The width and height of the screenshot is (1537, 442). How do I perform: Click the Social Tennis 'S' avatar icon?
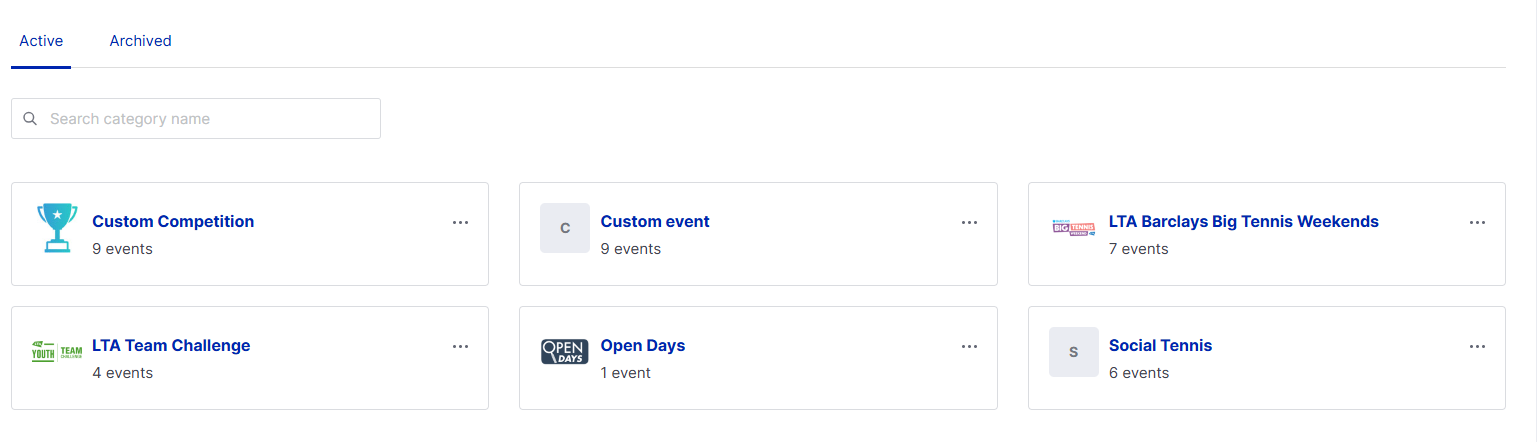tap(1073, 352)
